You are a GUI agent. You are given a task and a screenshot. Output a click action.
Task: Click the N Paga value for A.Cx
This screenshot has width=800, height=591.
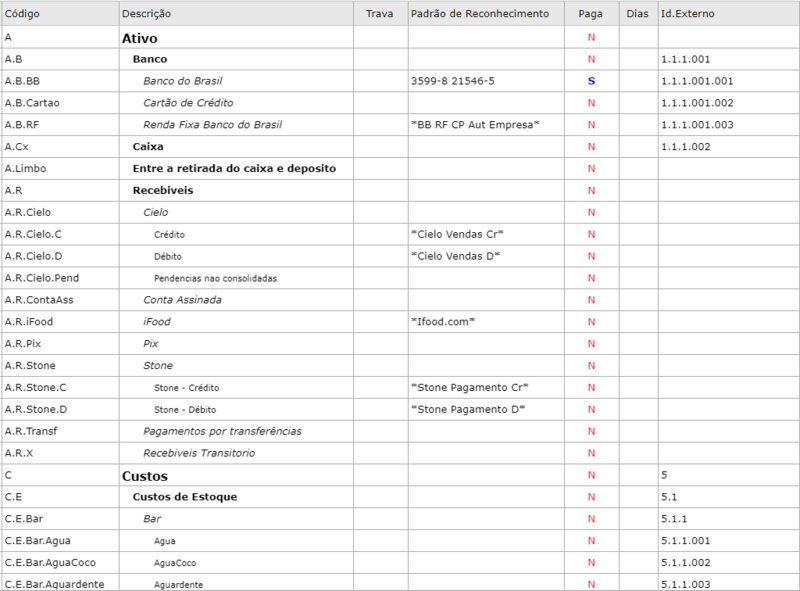coord(591,147)
